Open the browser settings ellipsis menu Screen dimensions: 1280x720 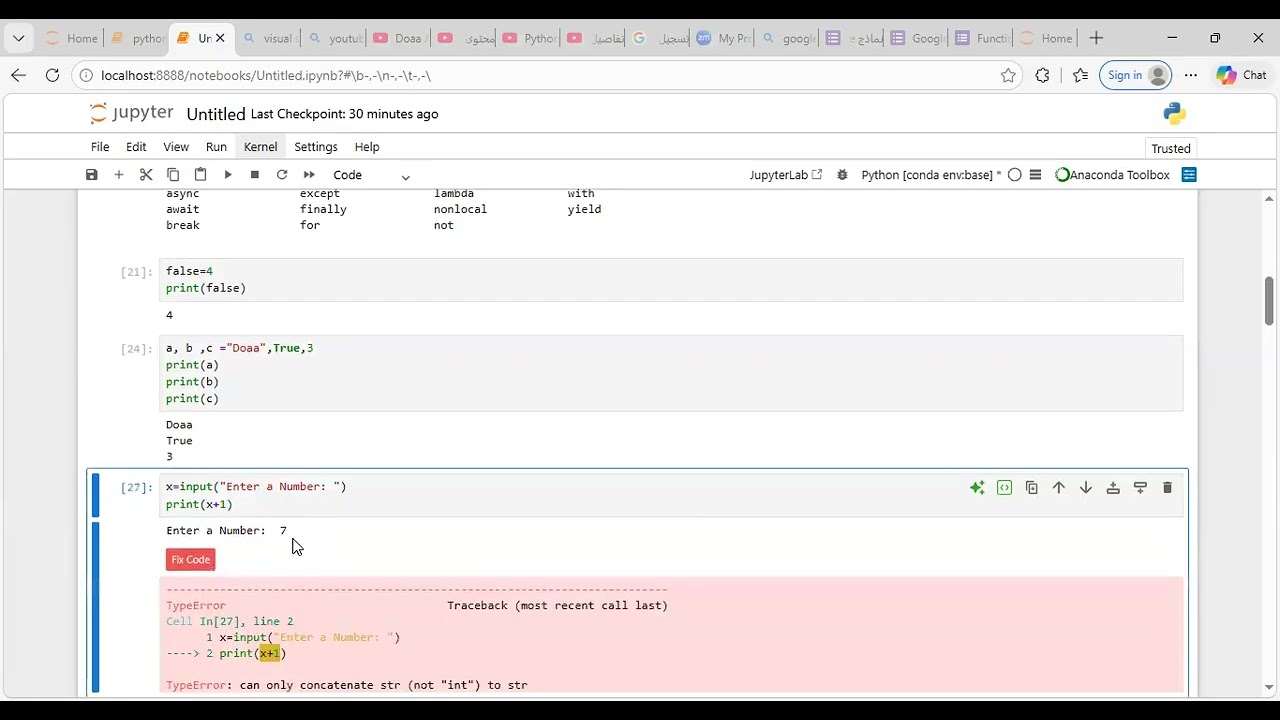[x=1191, y=75]
